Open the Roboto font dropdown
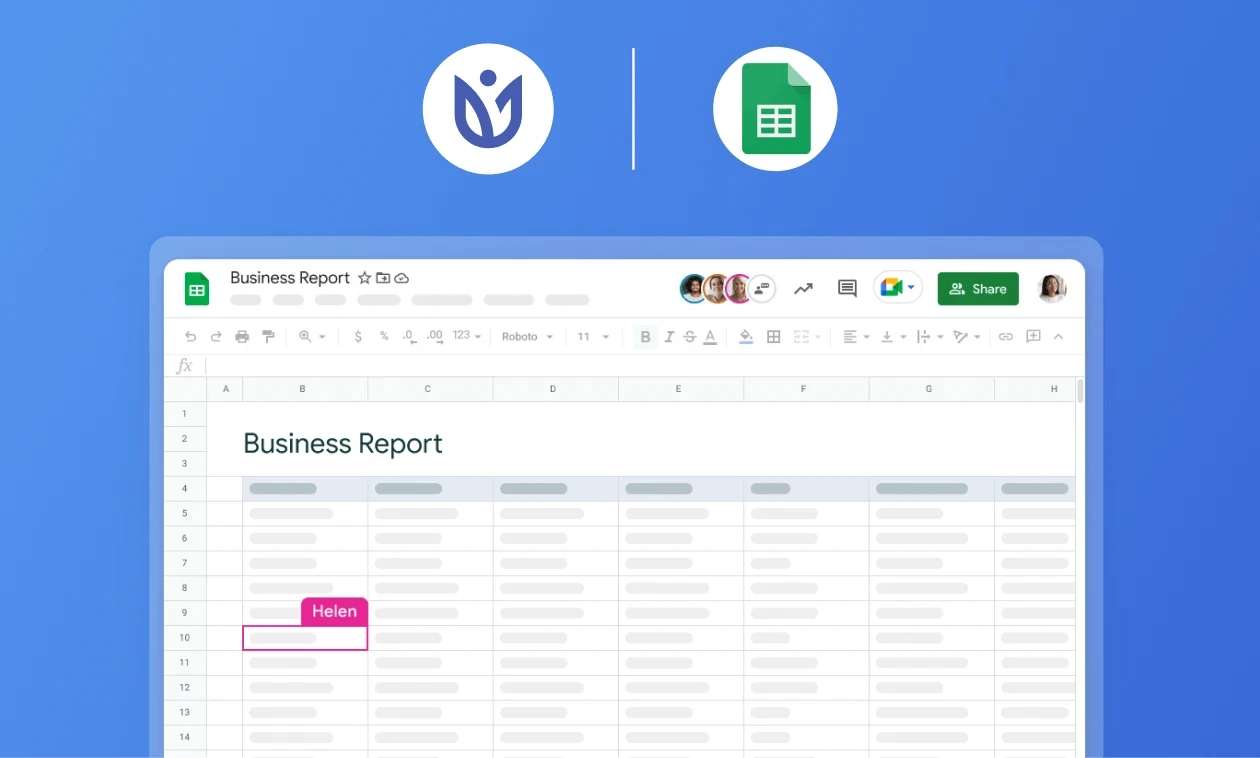This screenshot has width=1260, height=758. point(527,337)
